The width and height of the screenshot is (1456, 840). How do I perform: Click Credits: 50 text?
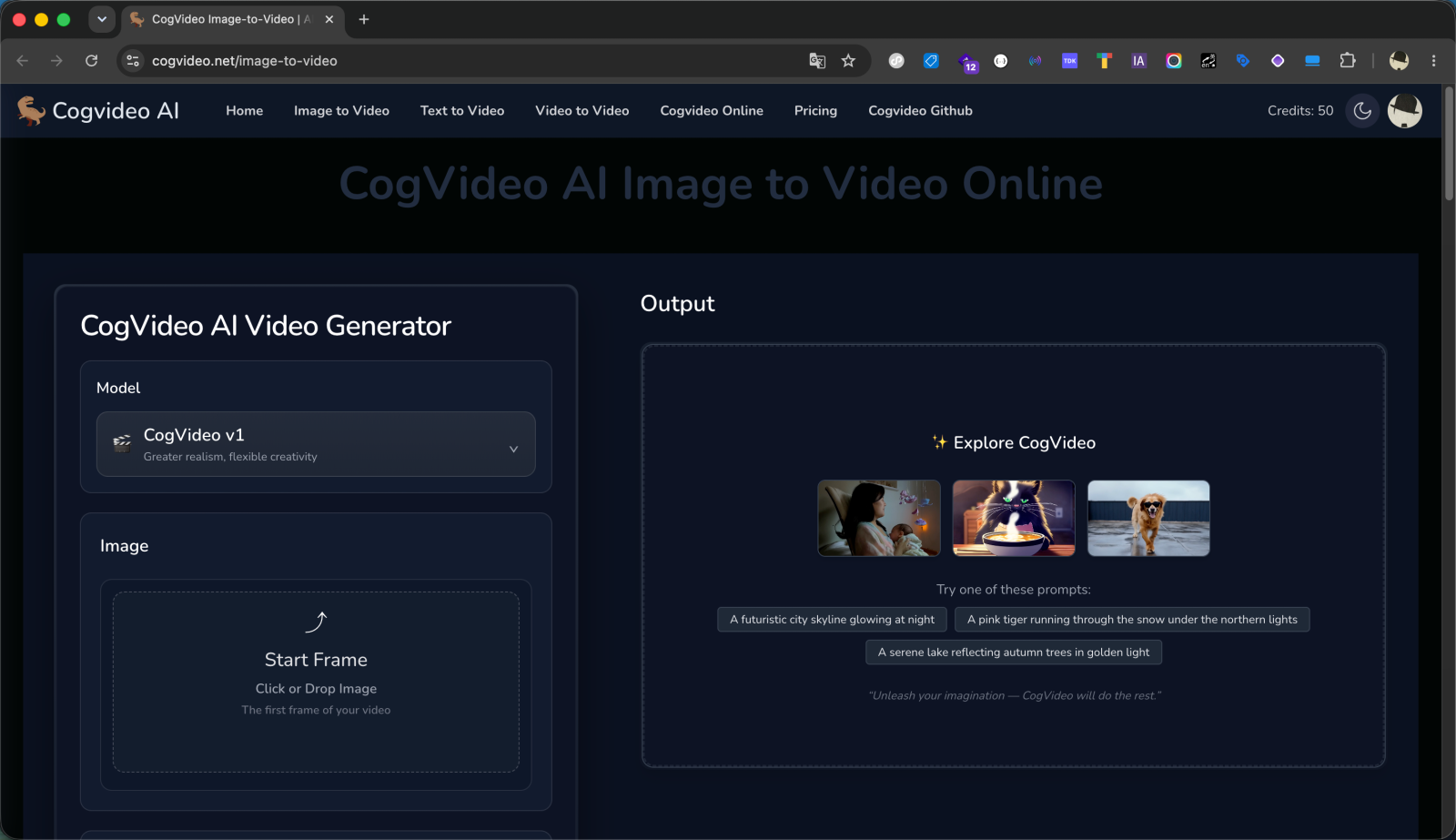[x=1300, y=111]
